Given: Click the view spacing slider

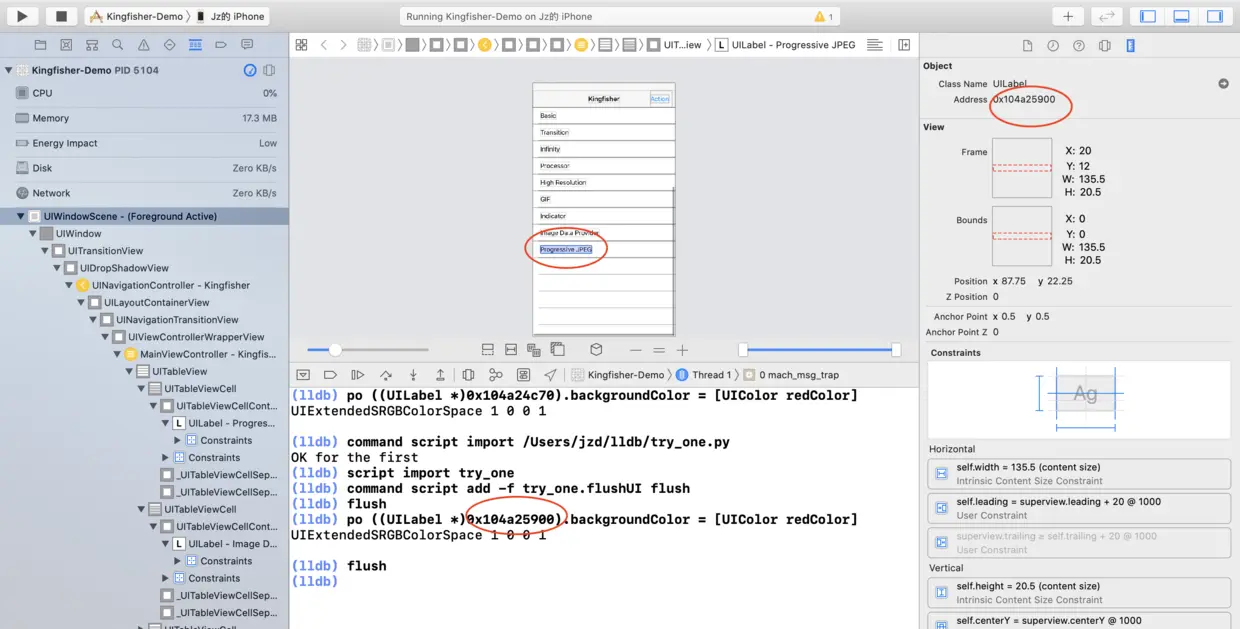Looking at the screenshot, I should pyautogui.click(x=368, y=350).
